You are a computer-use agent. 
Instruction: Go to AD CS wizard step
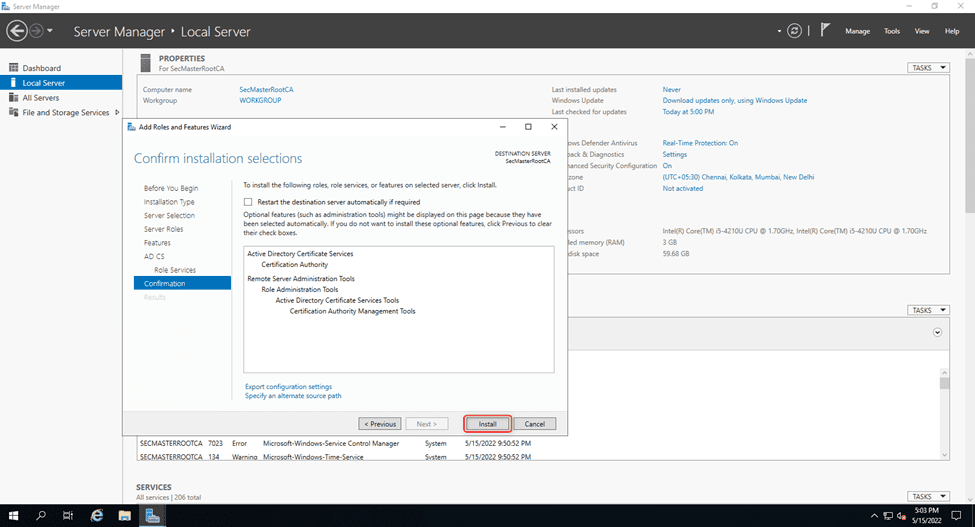point(154,257)
